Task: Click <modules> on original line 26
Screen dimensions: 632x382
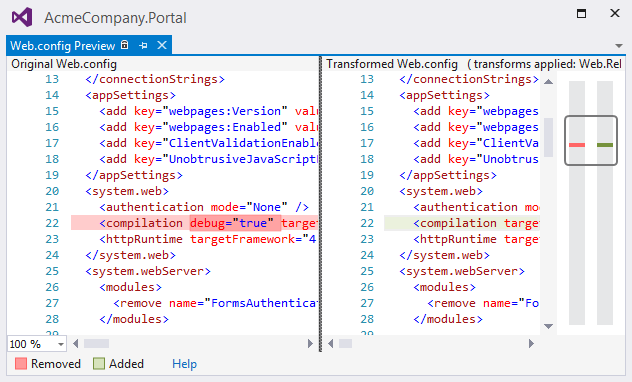Action: coord(130,287)
